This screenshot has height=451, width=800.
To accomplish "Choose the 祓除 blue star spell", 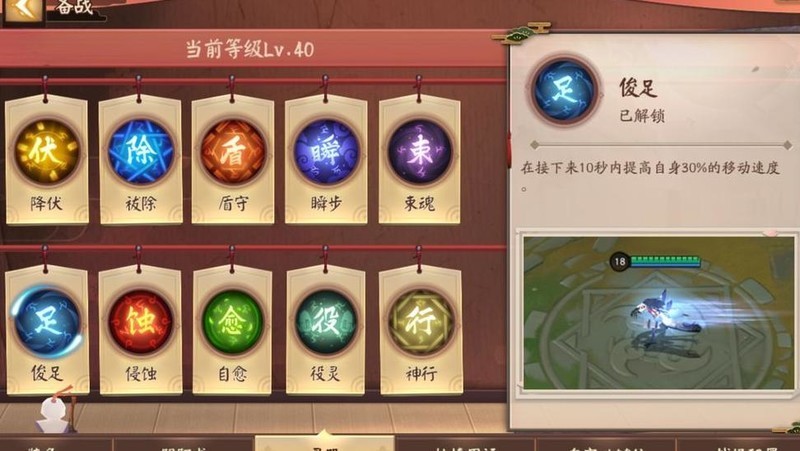I will click(x=140, y=152).
